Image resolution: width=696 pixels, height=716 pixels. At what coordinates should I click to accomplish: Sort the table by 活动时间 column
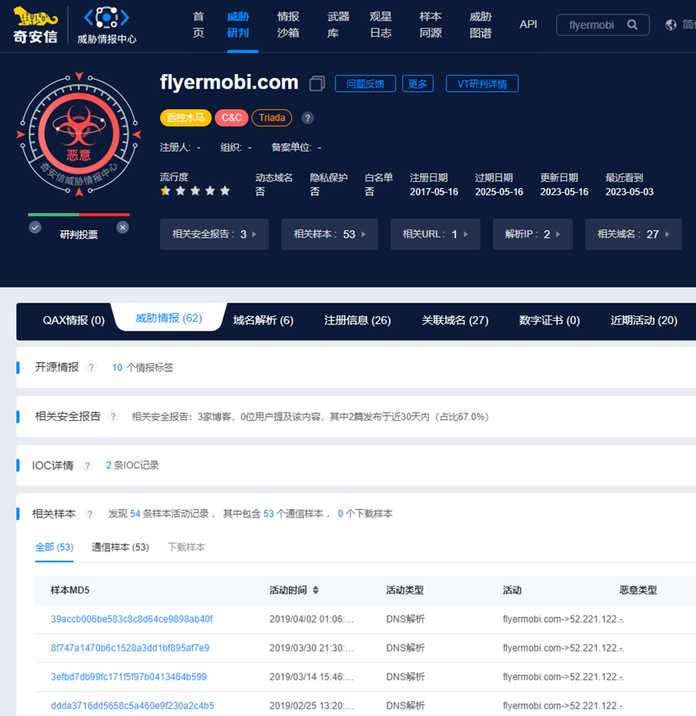316,590
